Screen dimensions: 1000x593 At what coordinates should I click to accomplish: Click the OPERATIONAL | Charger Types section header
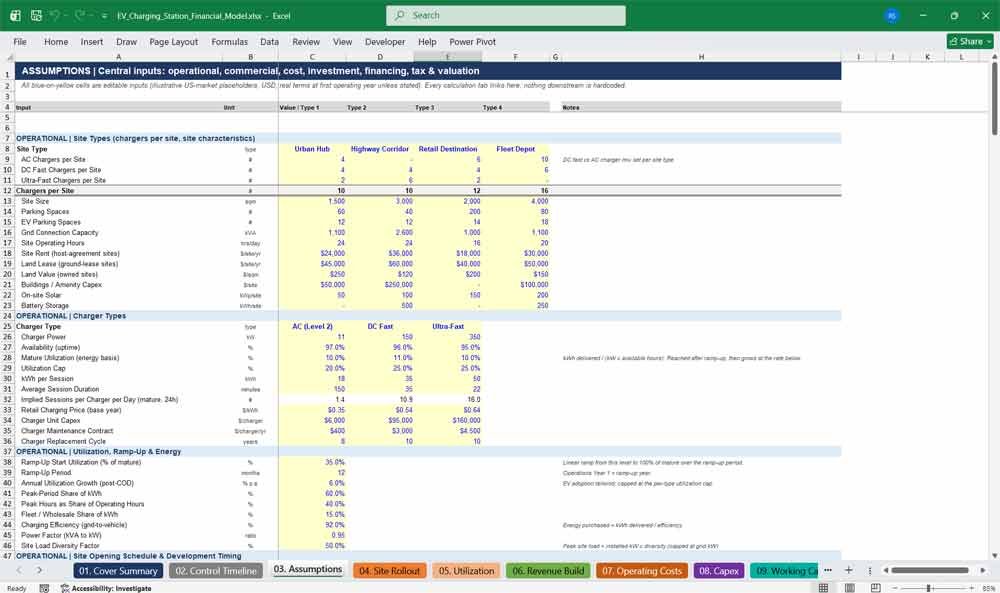(x=71, y=316)
